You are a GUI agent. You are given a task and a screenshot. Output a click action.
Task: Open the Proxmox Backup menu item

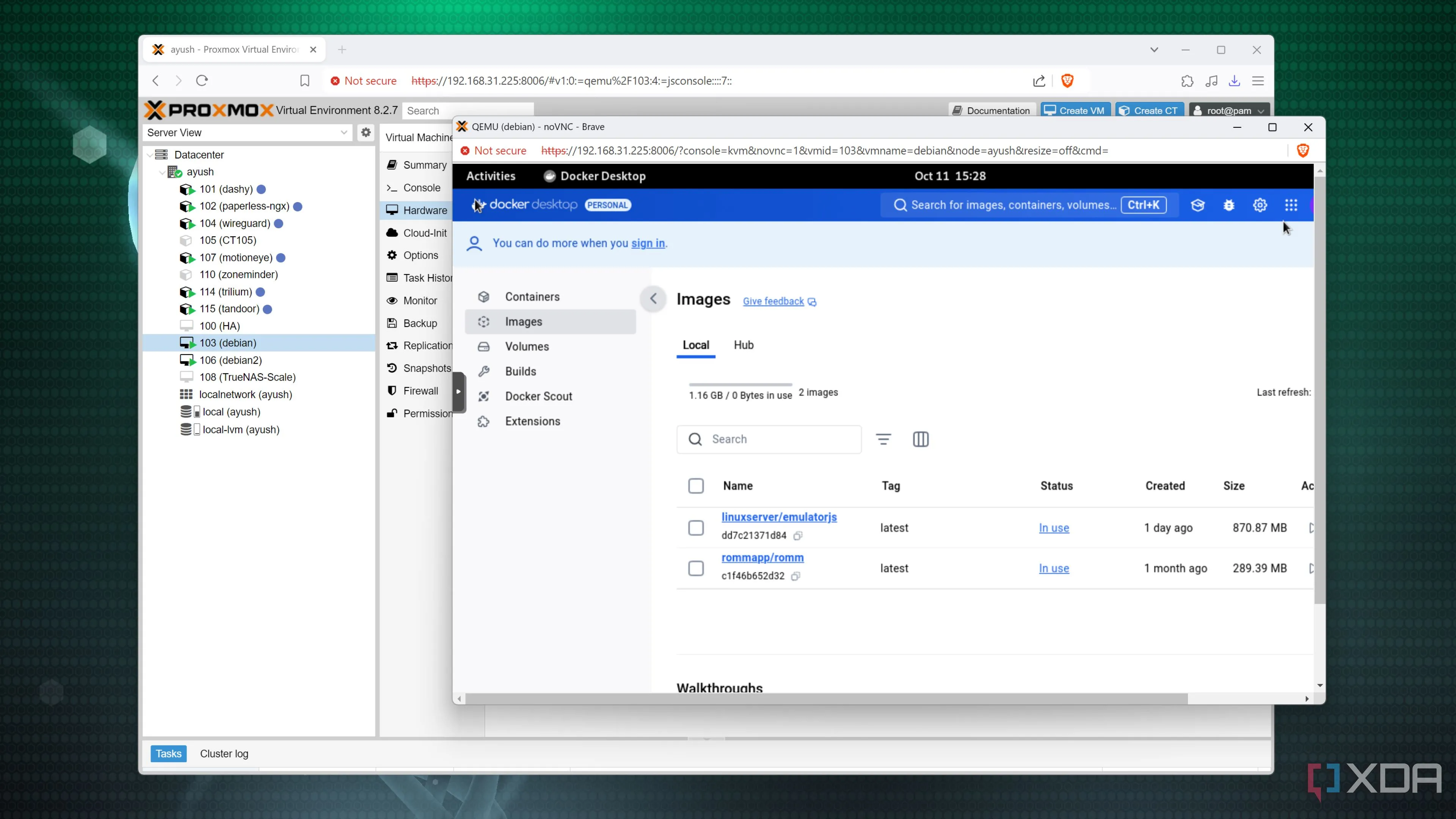(417, 323)
